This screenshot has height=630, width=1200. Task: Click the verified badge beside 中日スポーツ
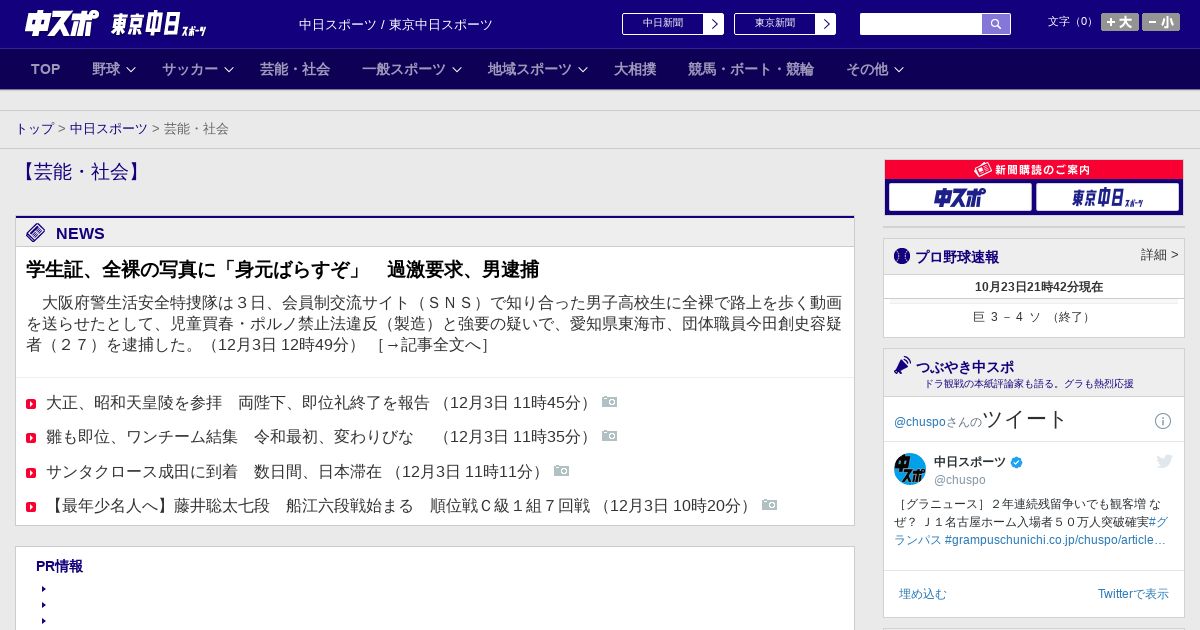tap(1017, 462)
